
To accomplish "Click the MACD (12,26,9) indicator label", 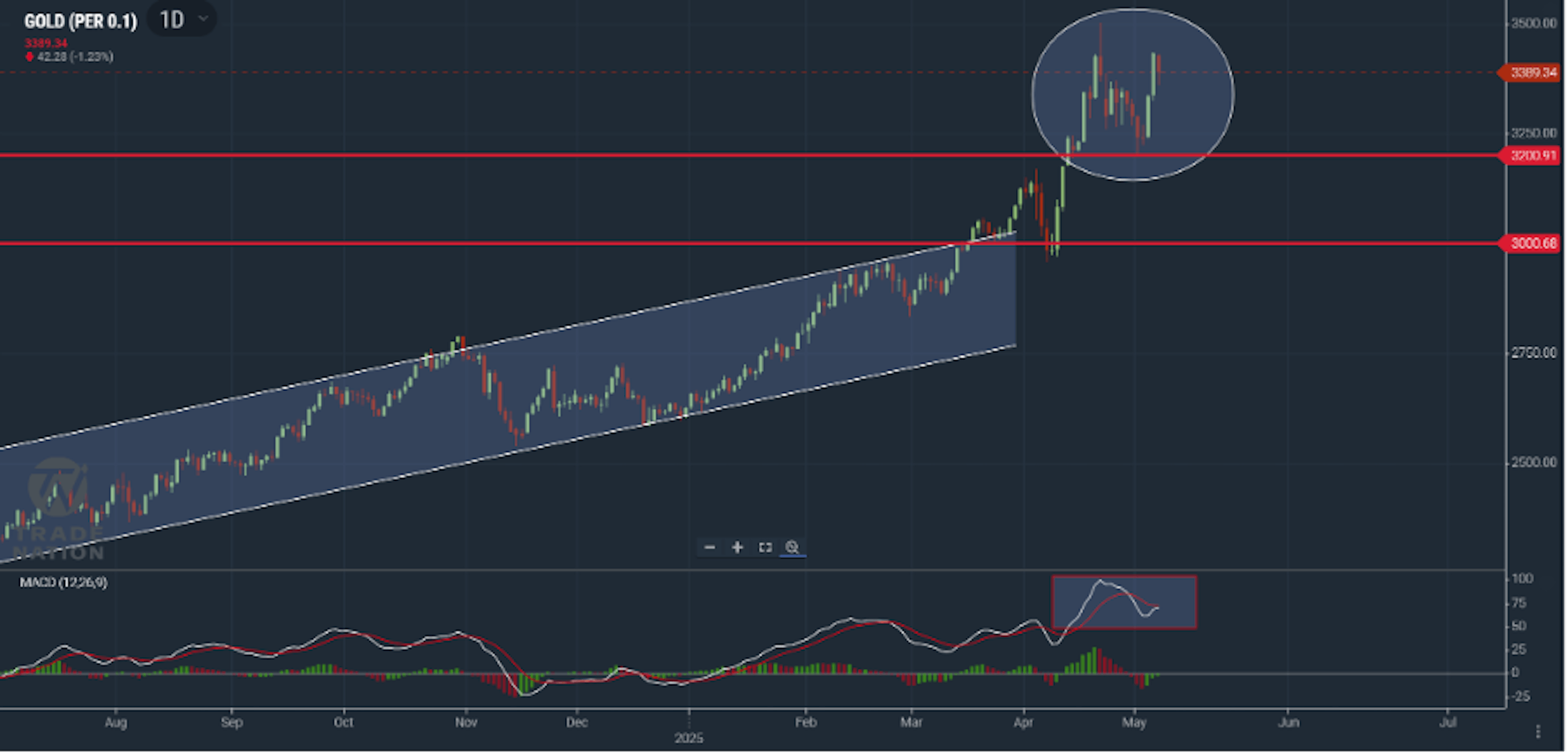I will tap(63, 583).
